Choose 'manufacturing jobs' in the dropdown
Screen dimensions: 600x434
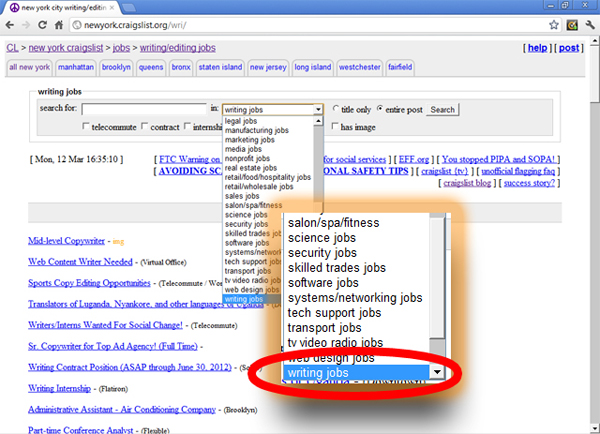point(256,131)
